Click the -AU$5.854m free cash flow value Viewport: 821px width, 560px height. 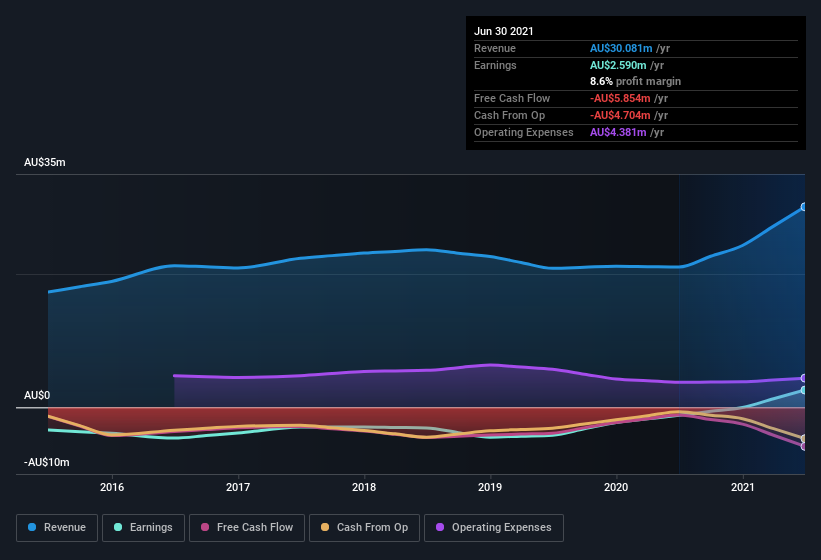coord(620,98)
